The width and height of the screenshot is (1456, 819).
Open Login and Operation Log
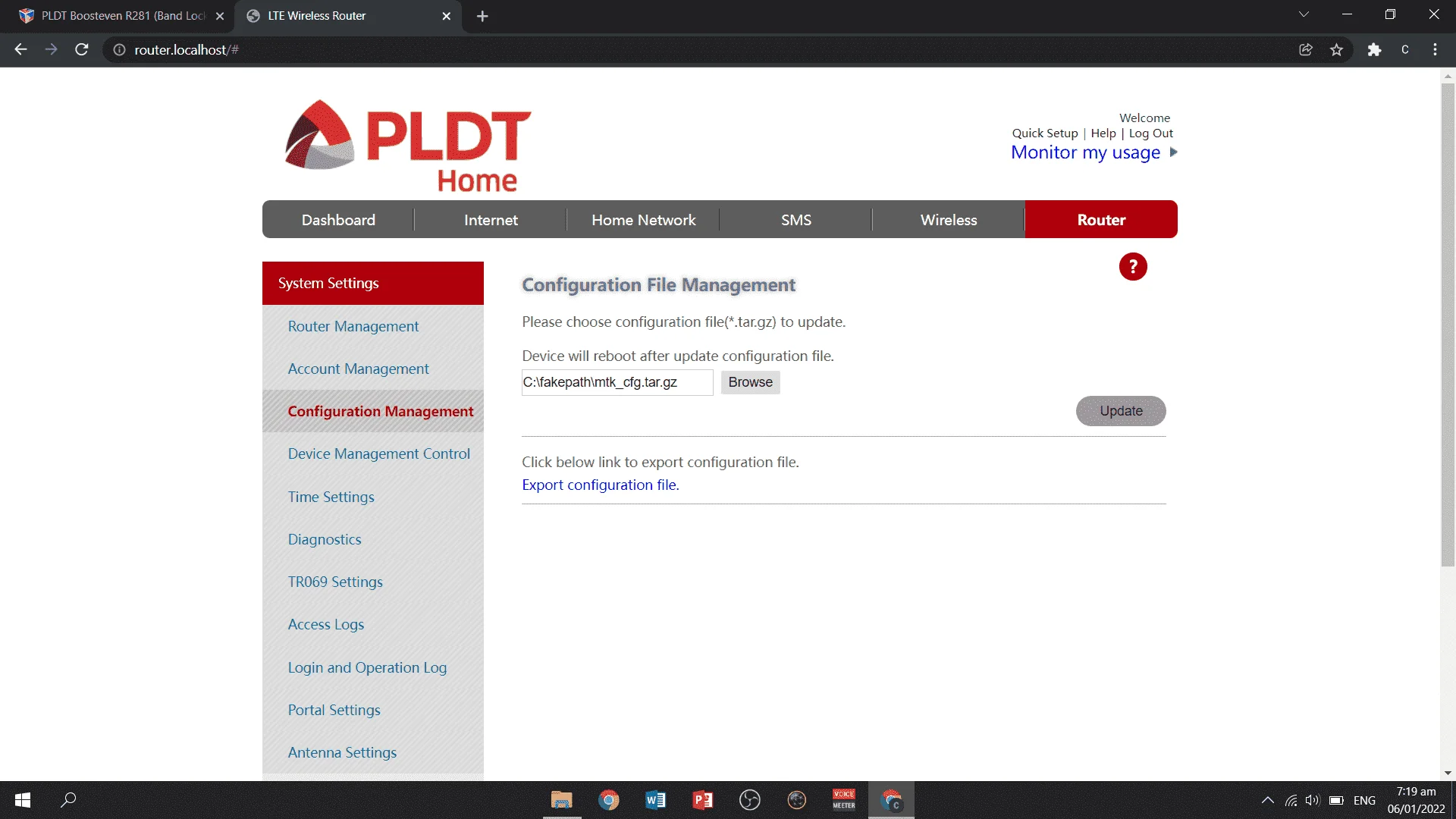click(367, 667)
